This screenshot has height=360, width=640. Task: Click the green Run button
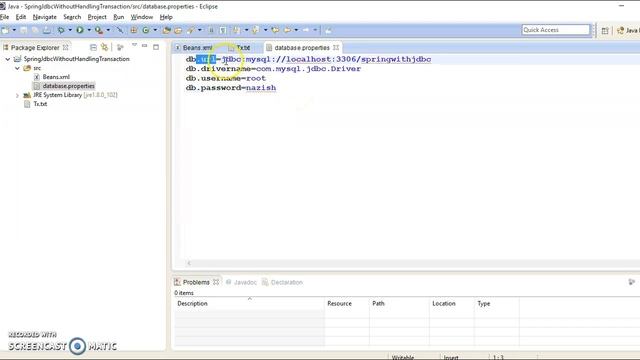pos(80,30)
